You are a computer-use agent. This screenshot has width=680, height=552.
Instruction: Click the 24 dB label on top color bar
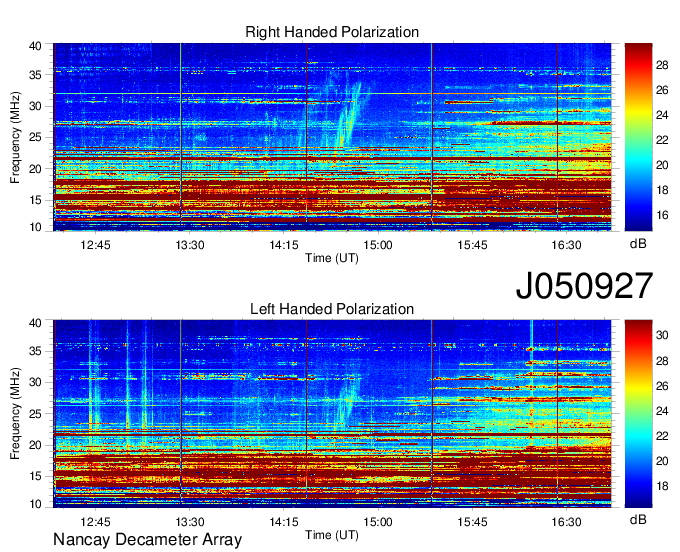tap(662, 115)
